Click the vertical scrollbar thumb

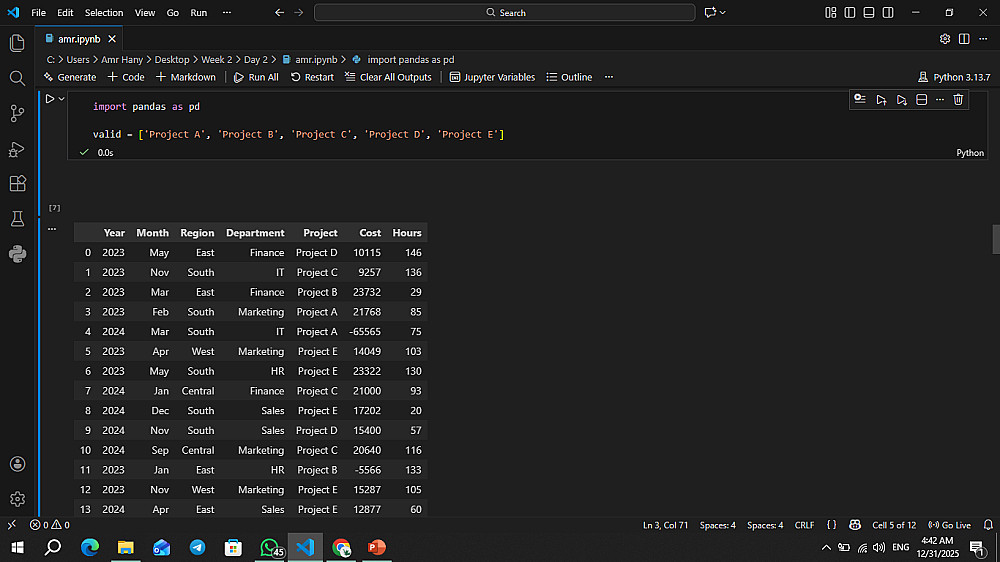(996, 239)
